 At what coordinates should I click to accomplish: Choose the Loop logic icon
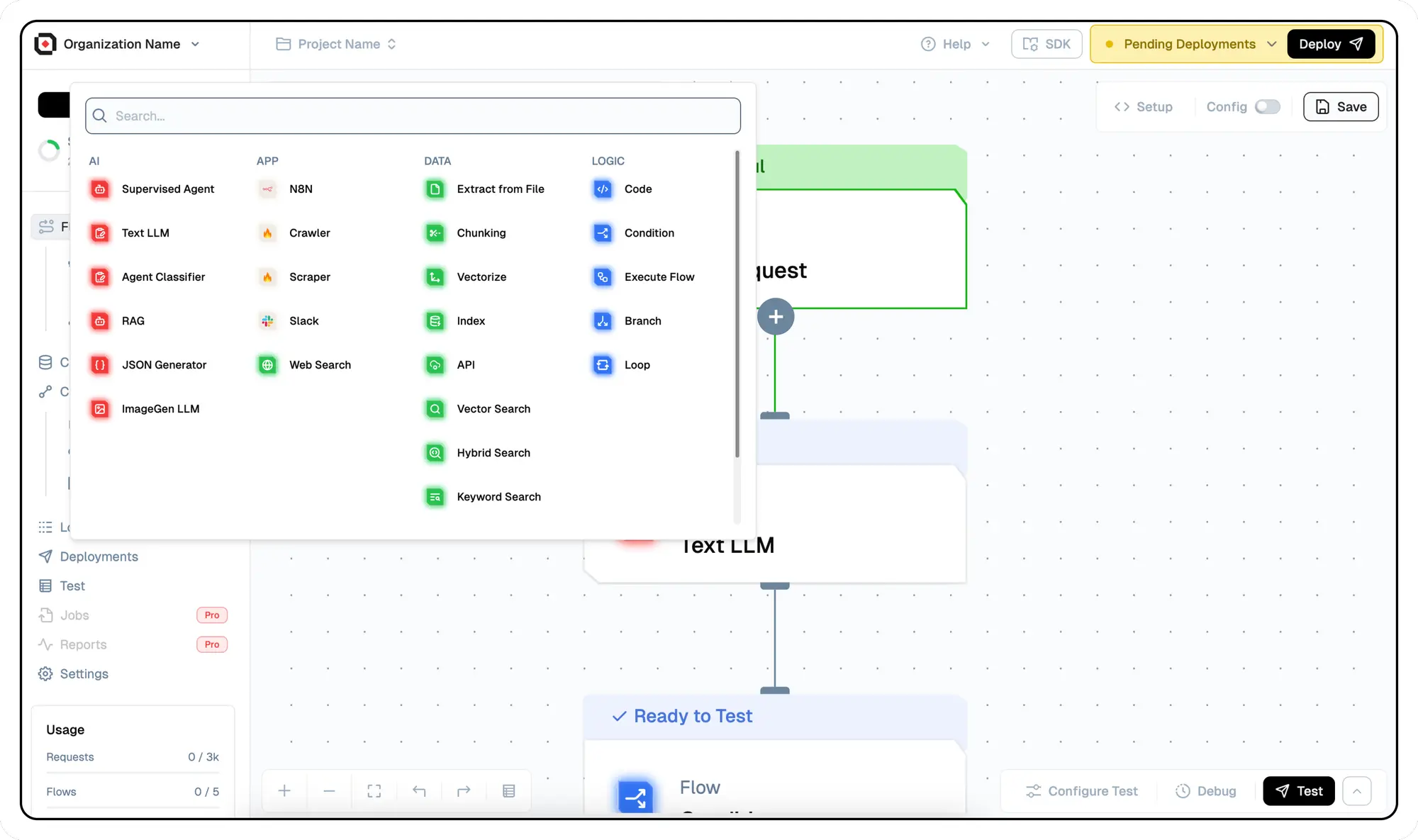pos(603,365)
